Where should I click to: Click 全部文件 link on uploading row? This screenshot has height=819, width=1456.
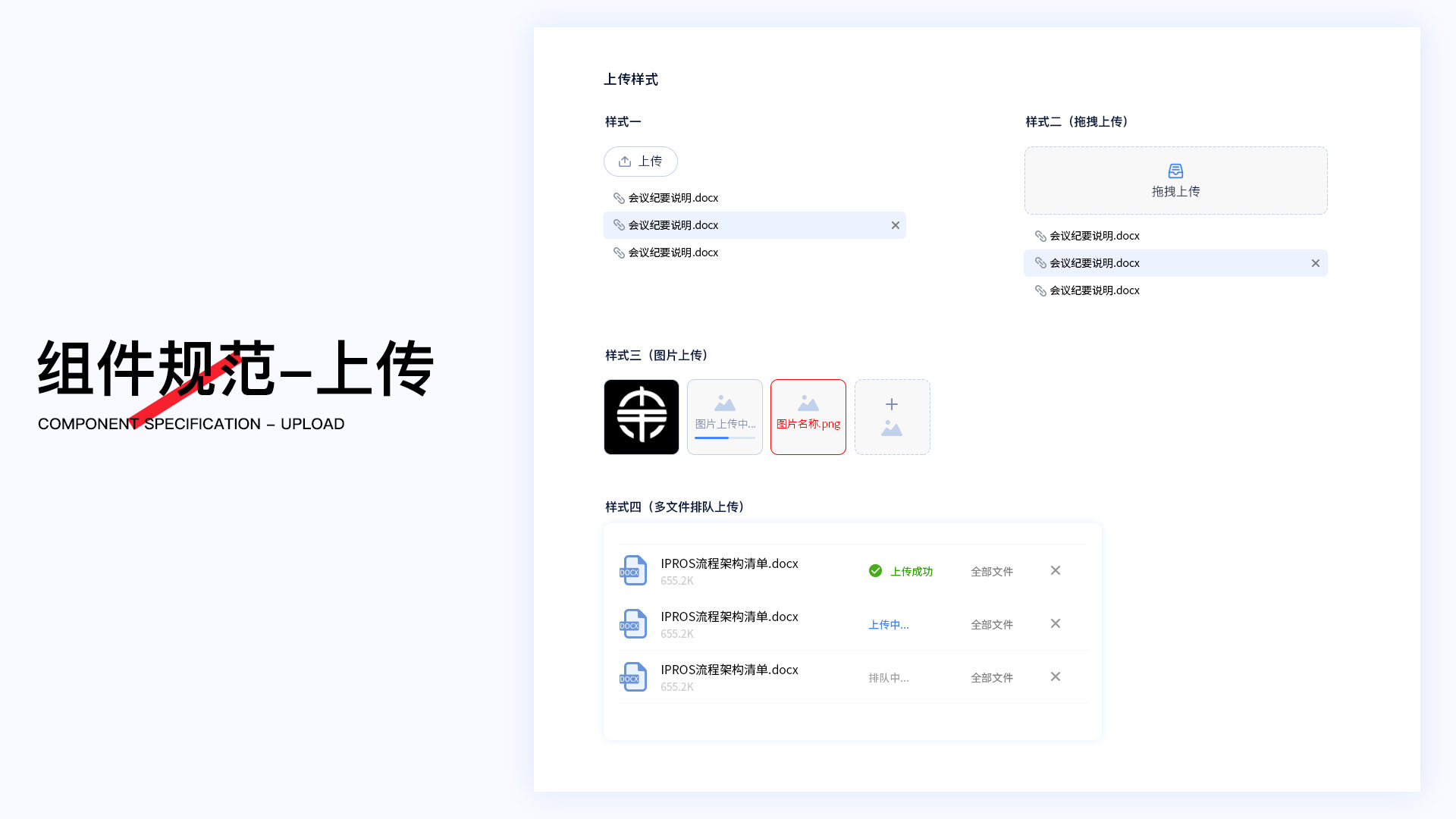[x=991, y=625]
